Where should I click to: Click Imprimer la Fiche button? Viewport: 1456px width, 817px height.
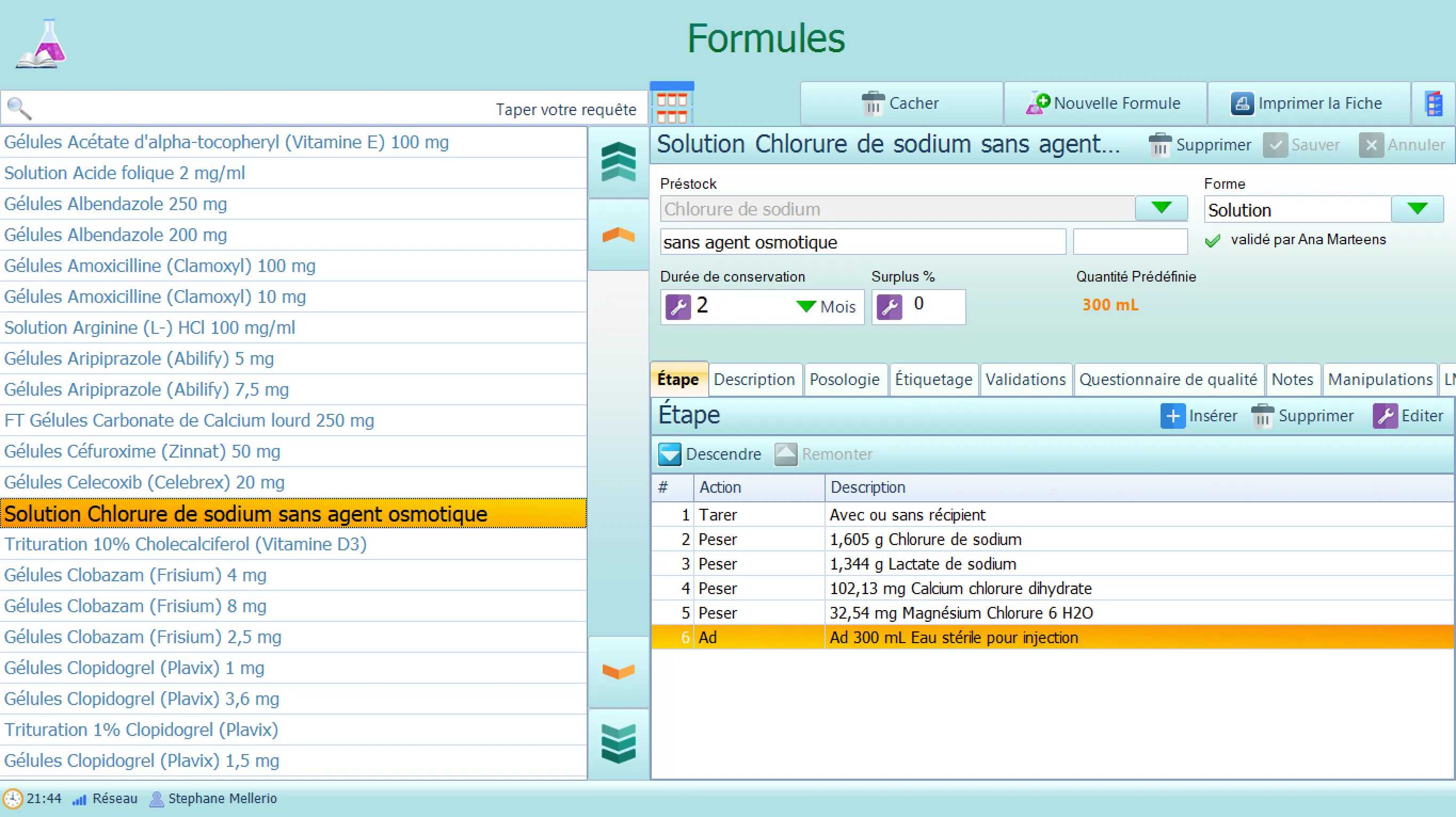click(x=1308, y=103)
